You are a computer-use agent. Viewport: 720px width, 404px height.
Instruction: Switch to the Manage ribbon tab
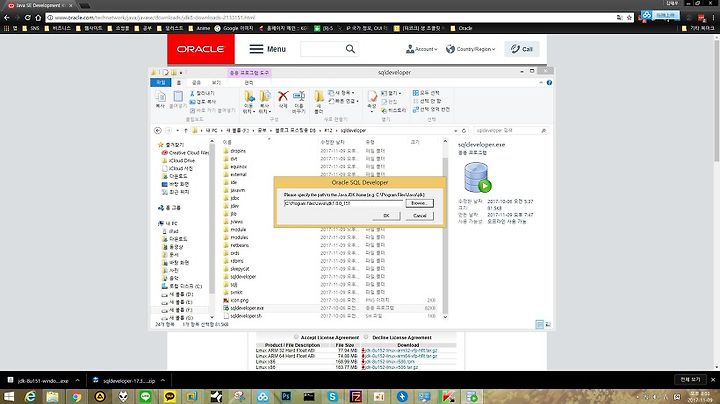tap(249, 83)
